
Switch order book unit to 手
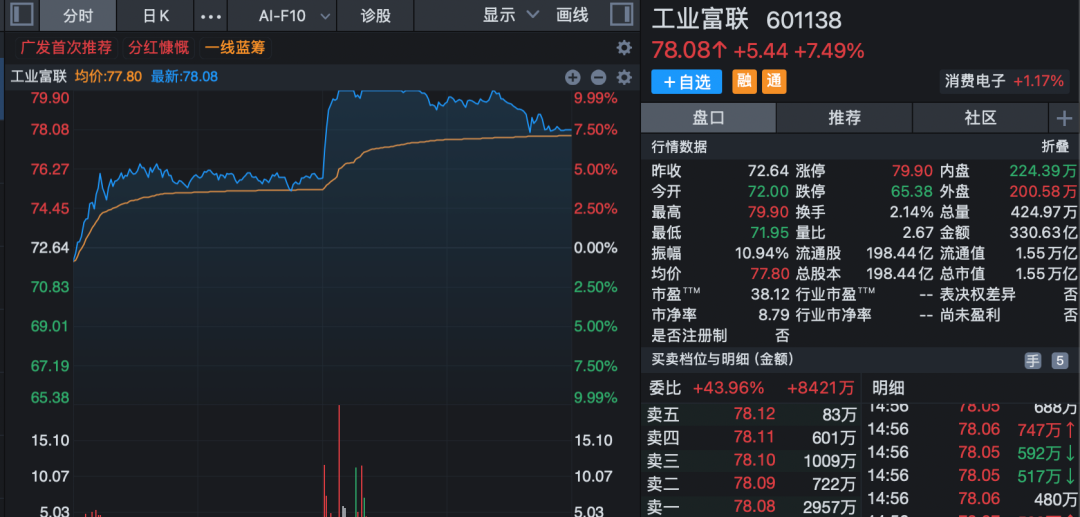click(x=1032, y=359)
